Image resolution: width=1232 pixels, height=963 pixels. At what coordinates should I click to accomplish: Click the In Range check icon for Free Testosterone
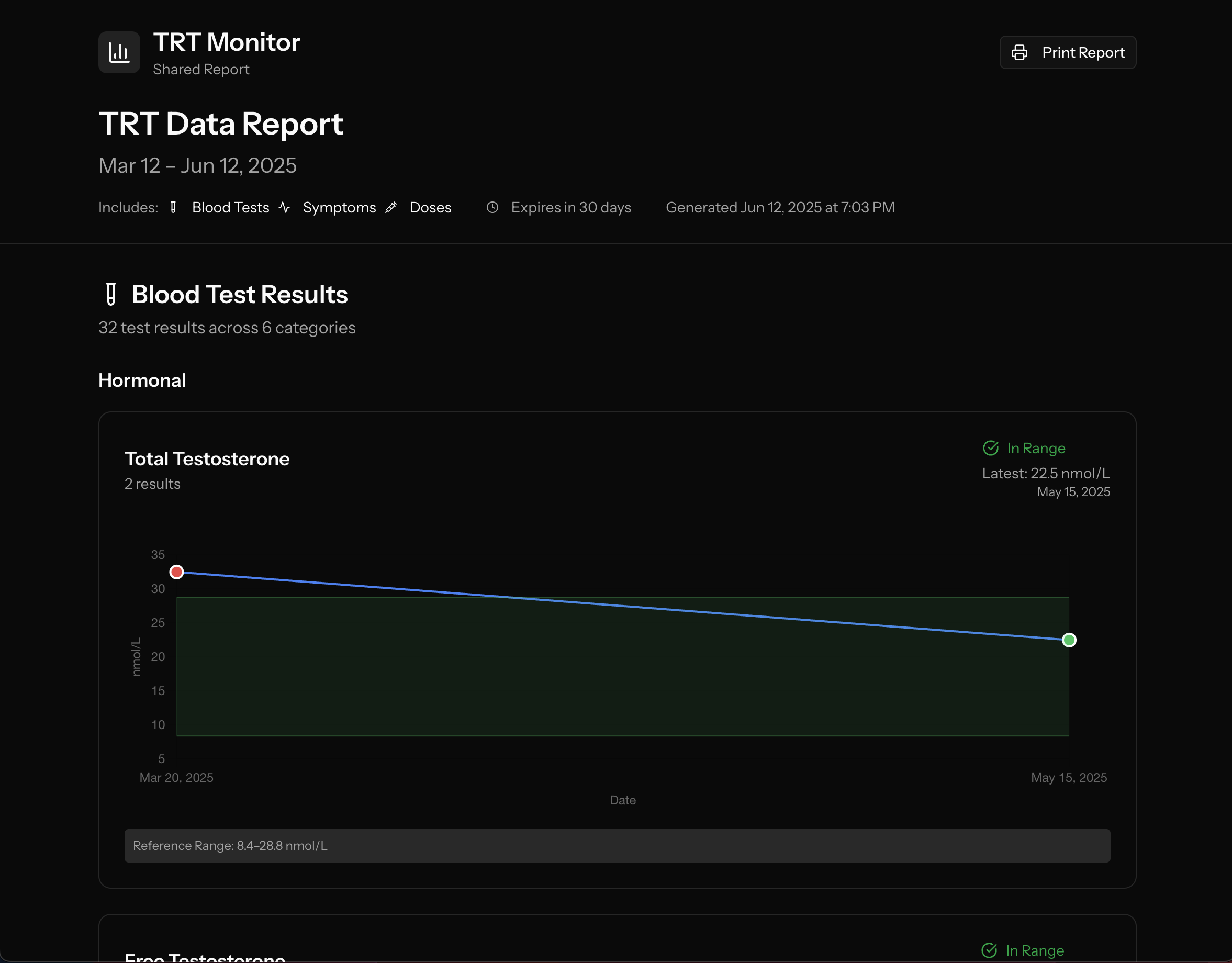989,950
